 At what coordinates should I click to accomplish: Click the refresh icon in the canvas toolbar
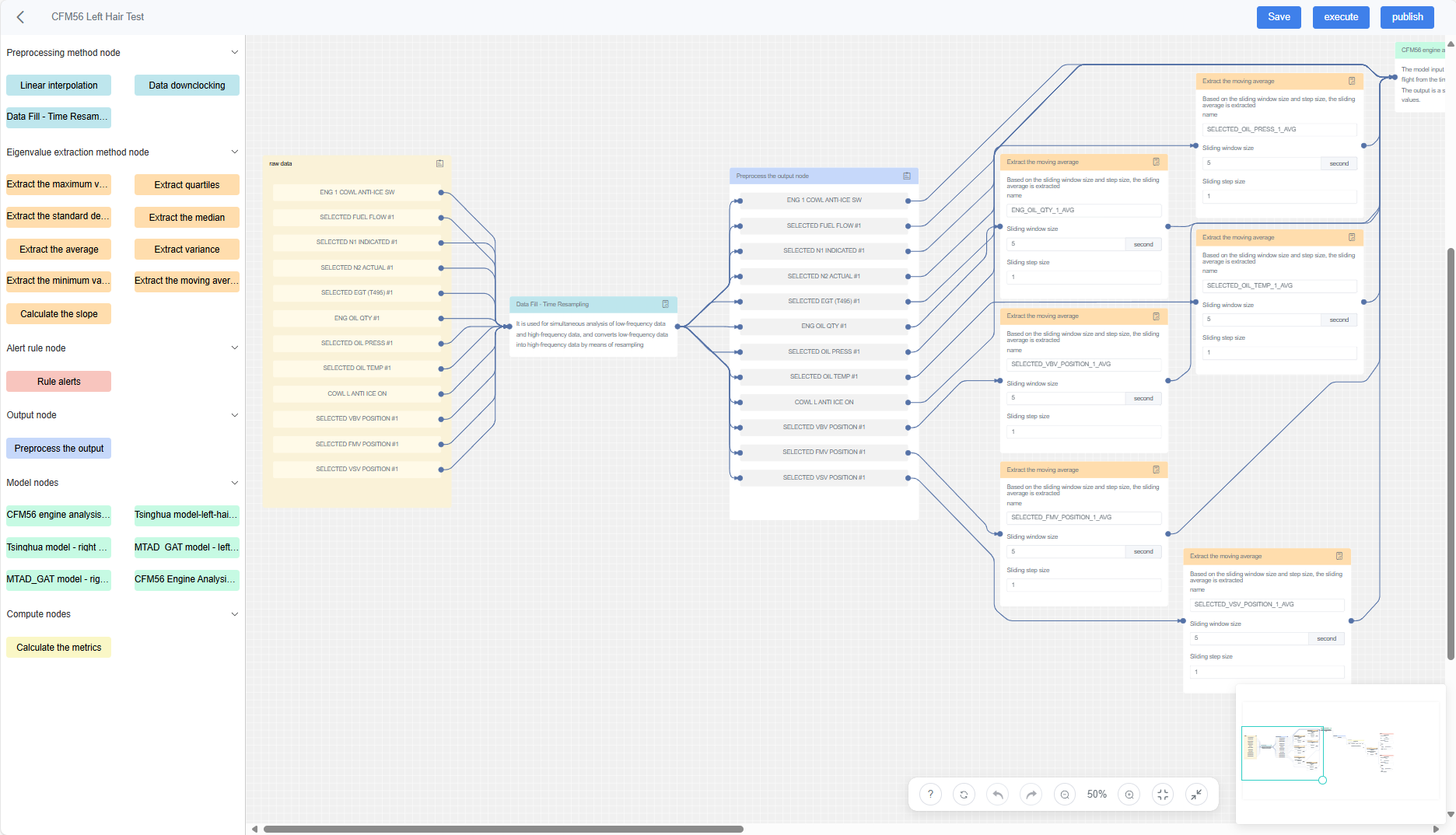tap(963, 794)
